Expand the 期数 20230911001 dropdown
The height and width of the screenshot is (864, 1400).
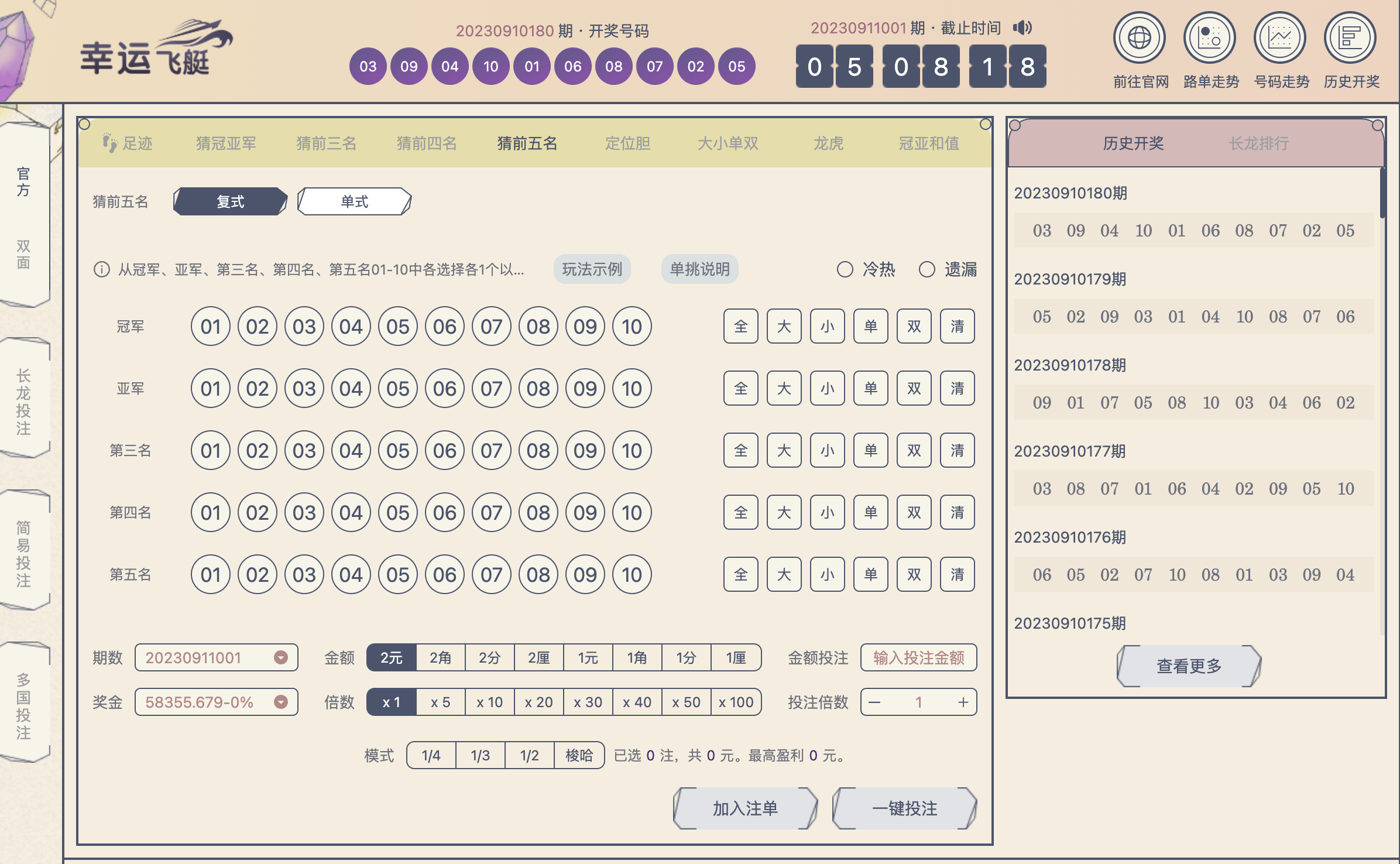217,657
